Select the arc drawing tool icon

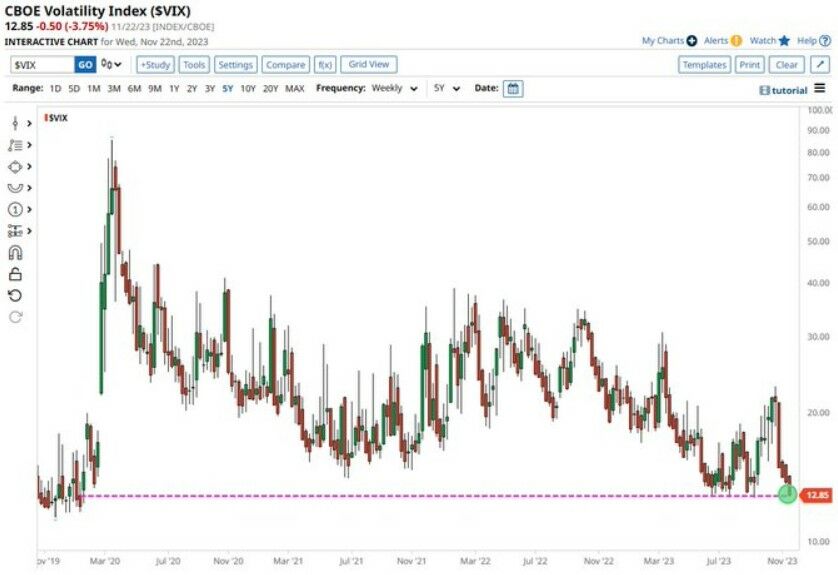(15, 188)
